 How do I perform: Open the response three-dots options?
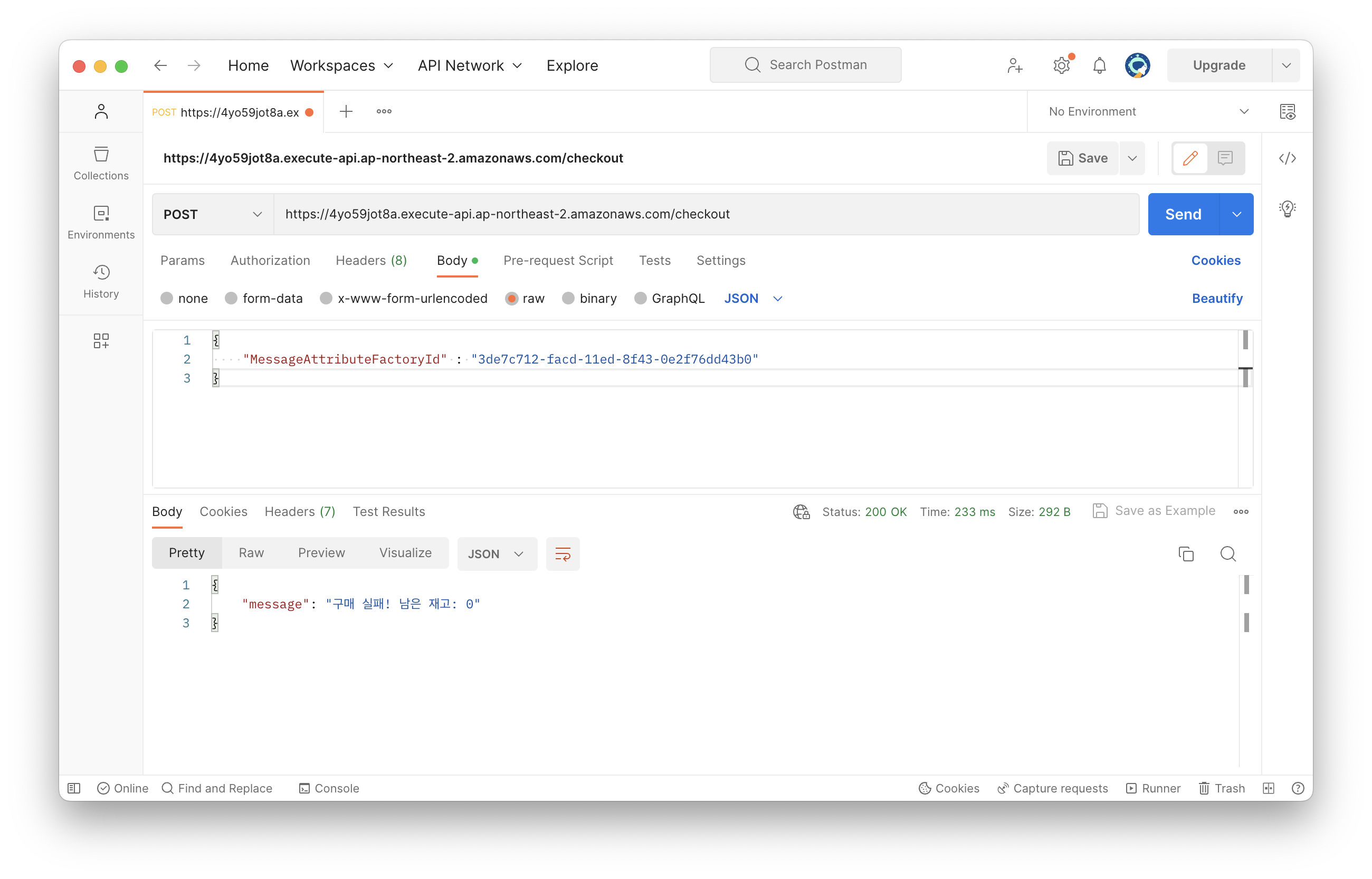(x=1241, y=511)
